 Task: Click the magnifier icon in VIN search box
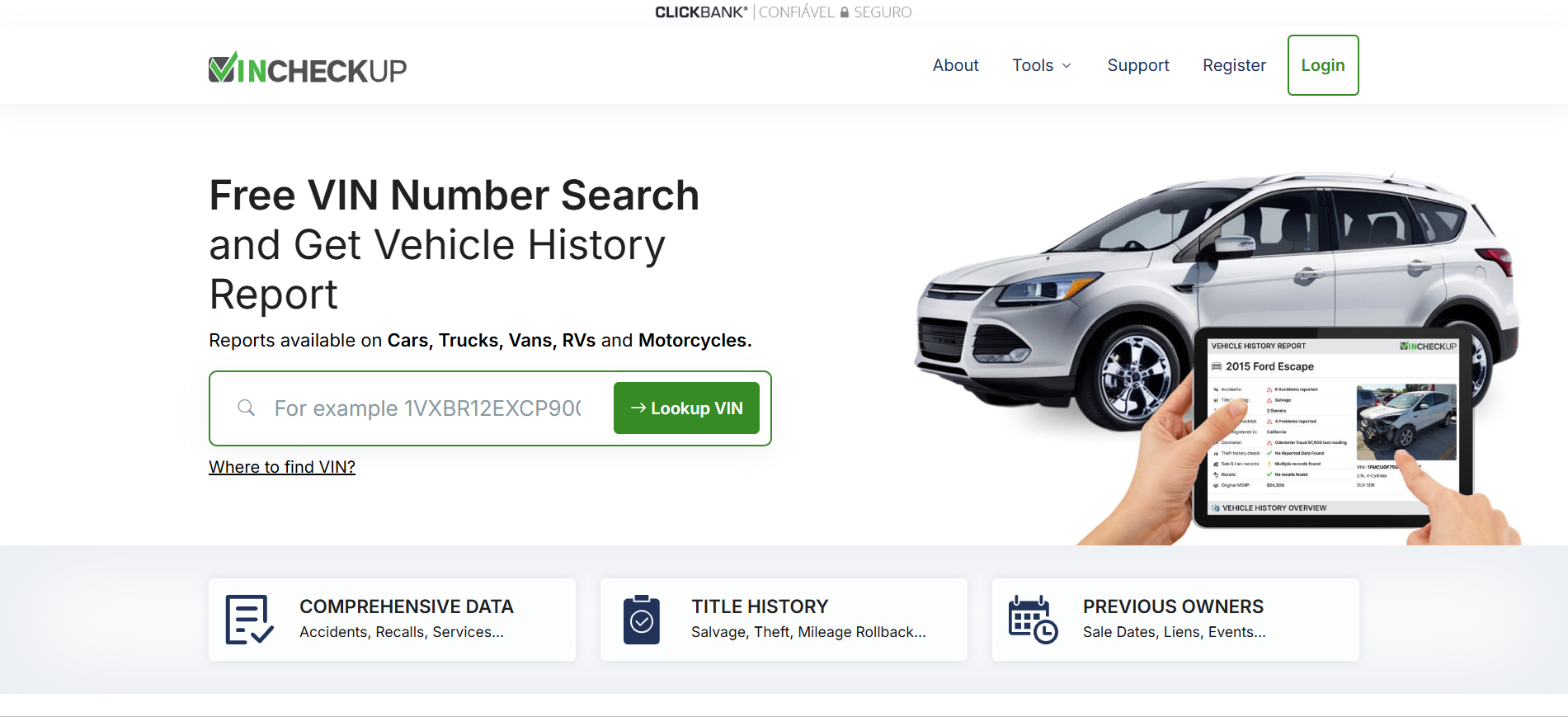pyautogui.click(x=246, y=408)
